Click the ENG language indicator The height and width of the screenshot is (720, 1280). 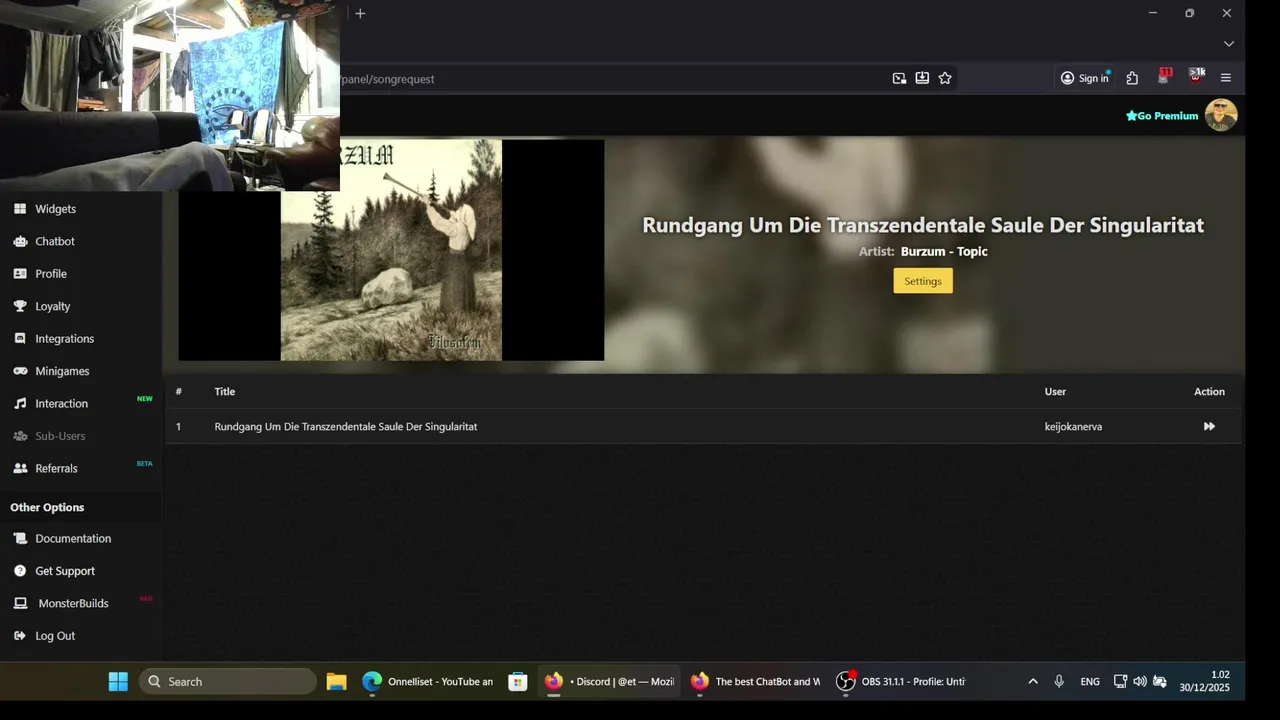tap(1090, 681)
